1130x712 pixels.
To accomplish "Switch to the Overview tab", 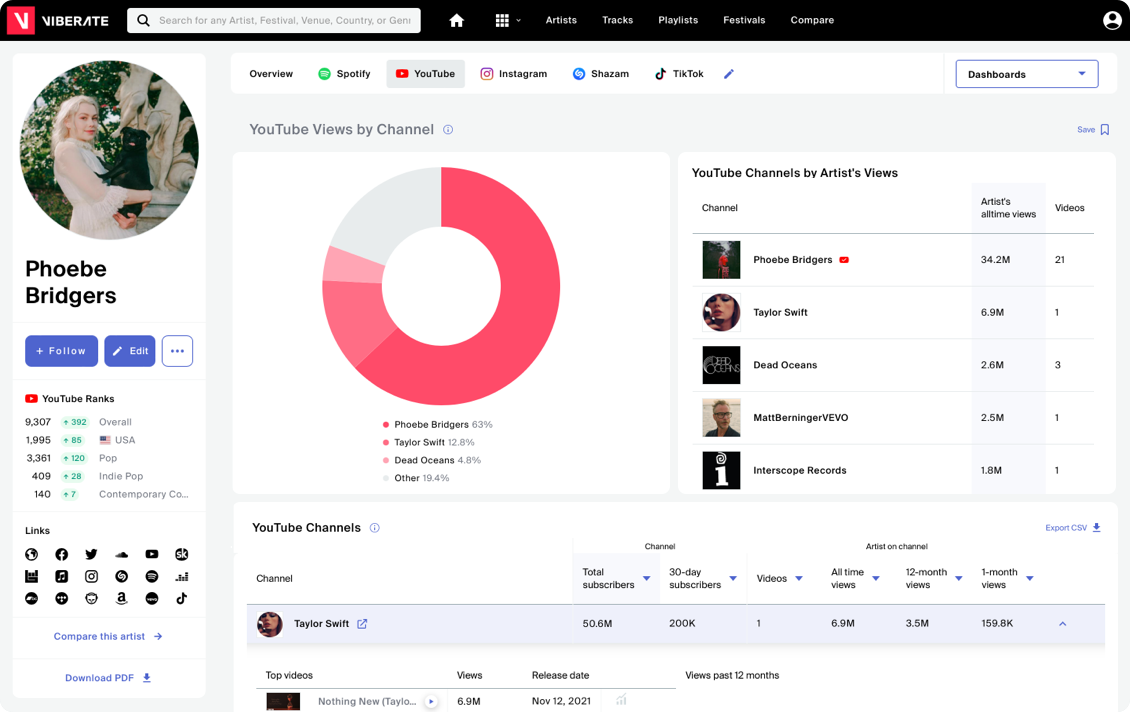I will [271, 74].
